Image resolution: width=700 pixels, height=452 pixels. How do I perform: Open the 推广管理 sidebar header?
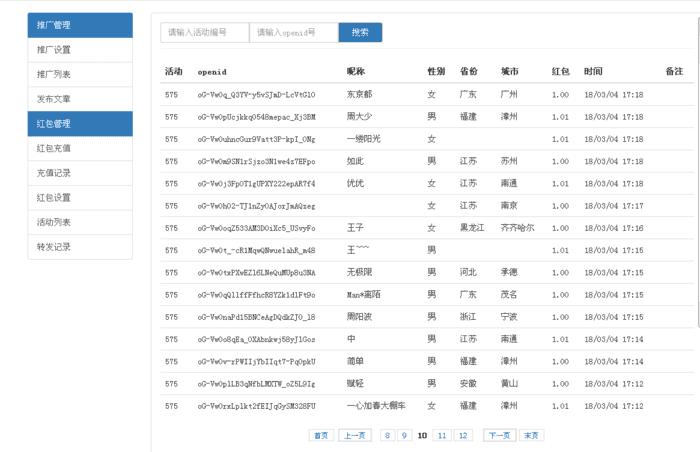80,25
